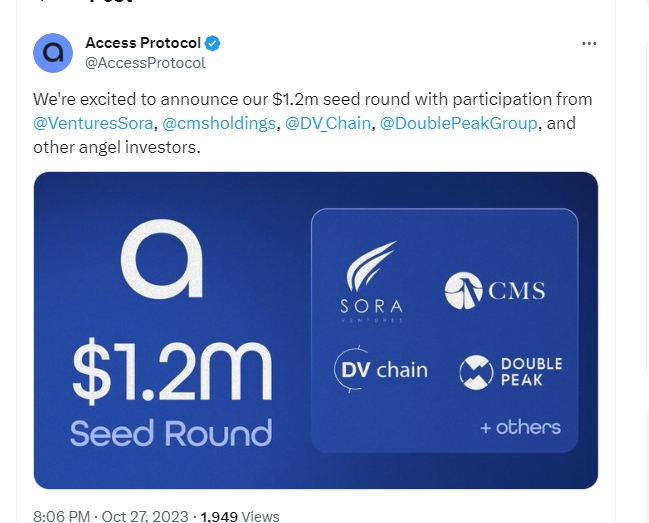The width and height of the screenshot is (649, 523).
Task: Open the @VenturesSora mention
Action: click(x=93, y=123)
